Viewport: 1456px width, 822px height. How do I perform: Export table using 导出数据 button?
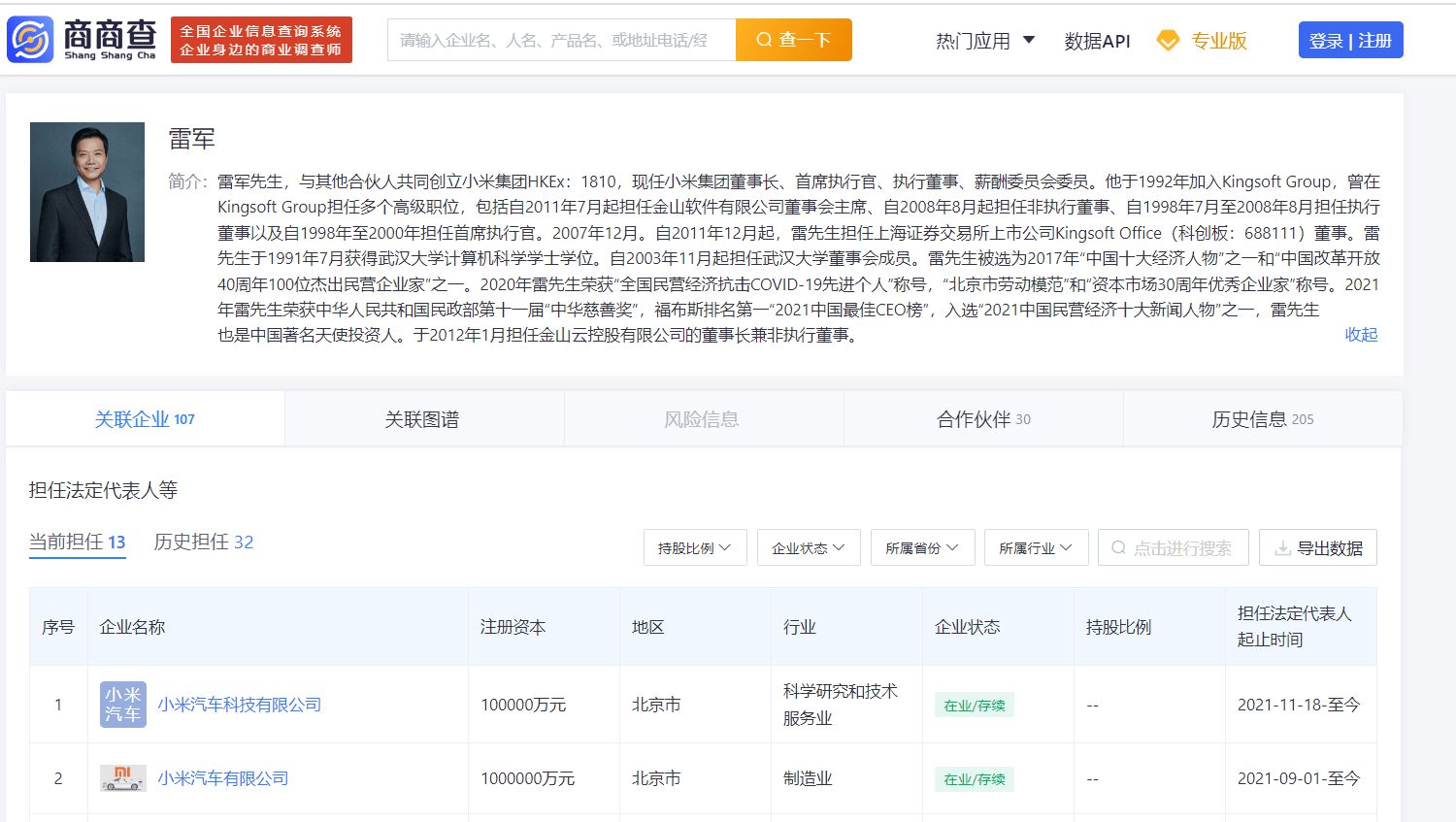pos(1317,547)
